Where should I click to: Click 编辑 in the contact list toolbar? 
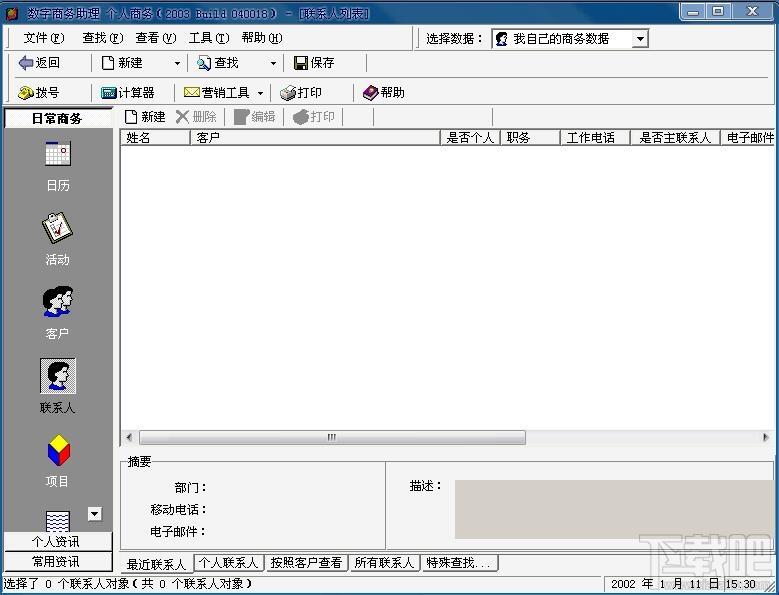[x=254, y=117]
